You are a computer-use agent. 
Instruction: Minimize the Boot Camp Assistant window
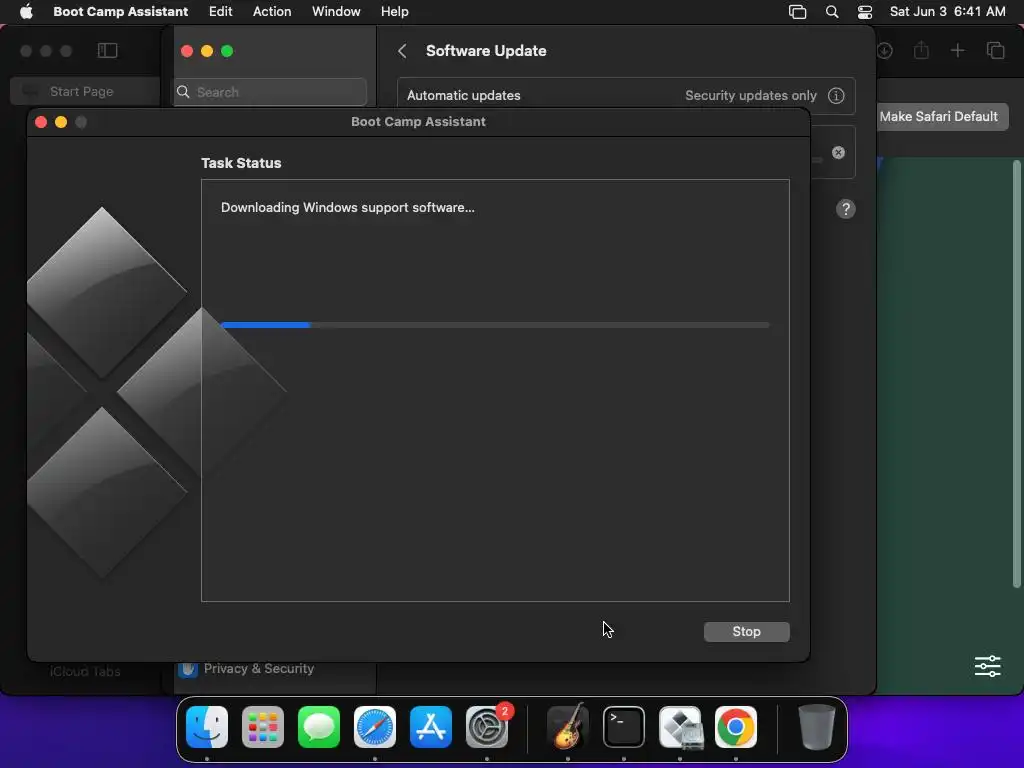61,122
